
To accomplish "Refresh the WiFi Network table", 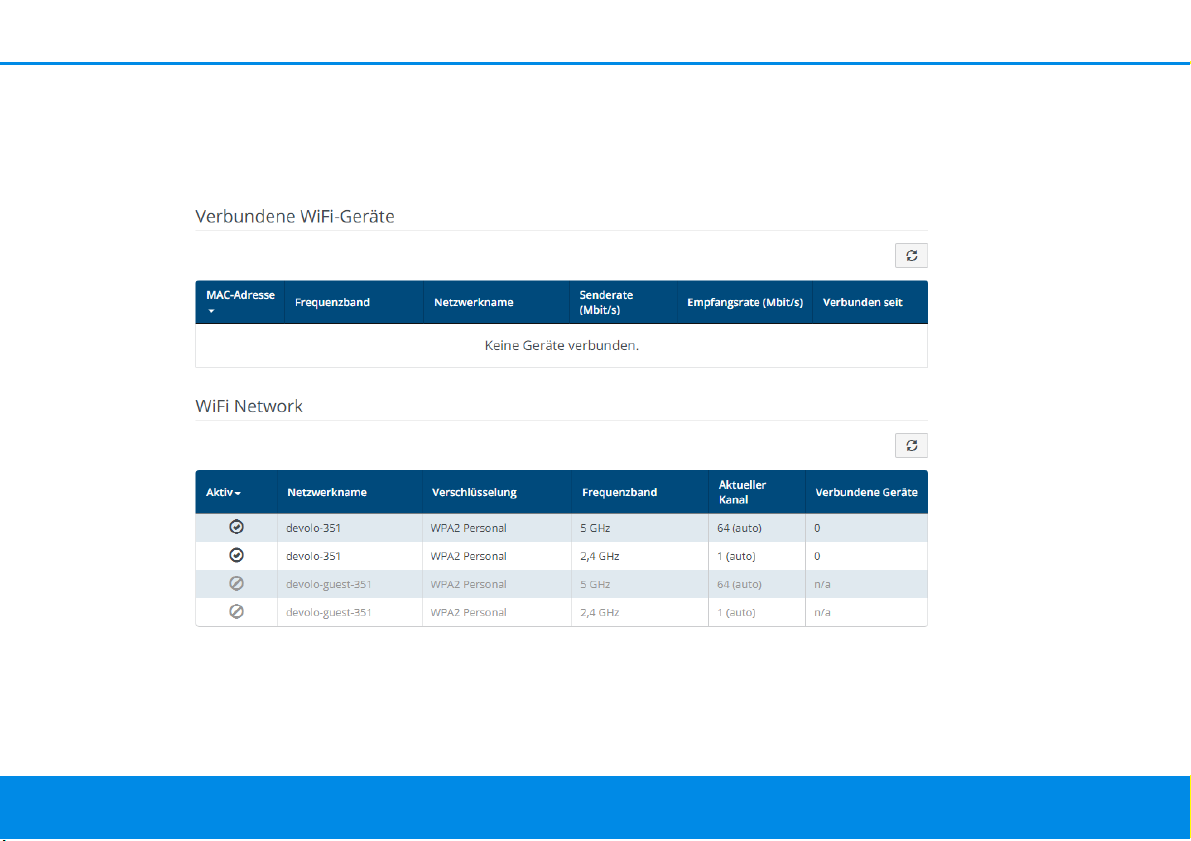I will tap(911, 446).
